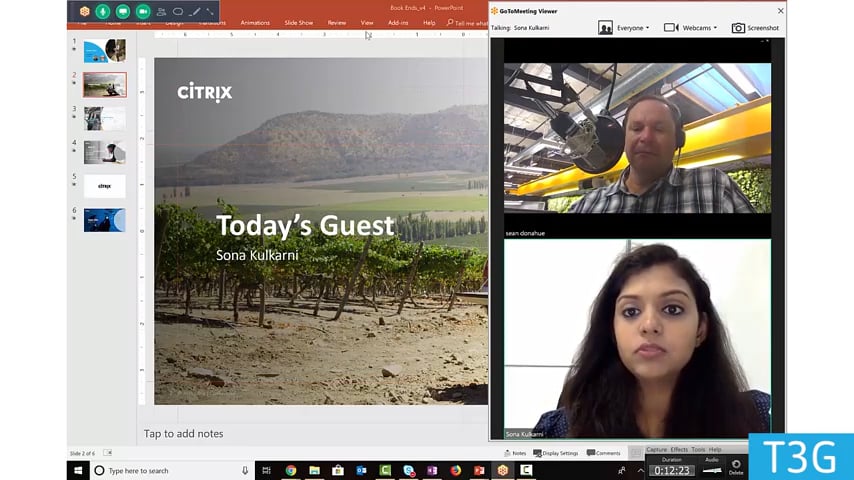Switch to GoToMeeting from the taskbar
This screenshot has height=480, width=854.
[x=503, y=470]
